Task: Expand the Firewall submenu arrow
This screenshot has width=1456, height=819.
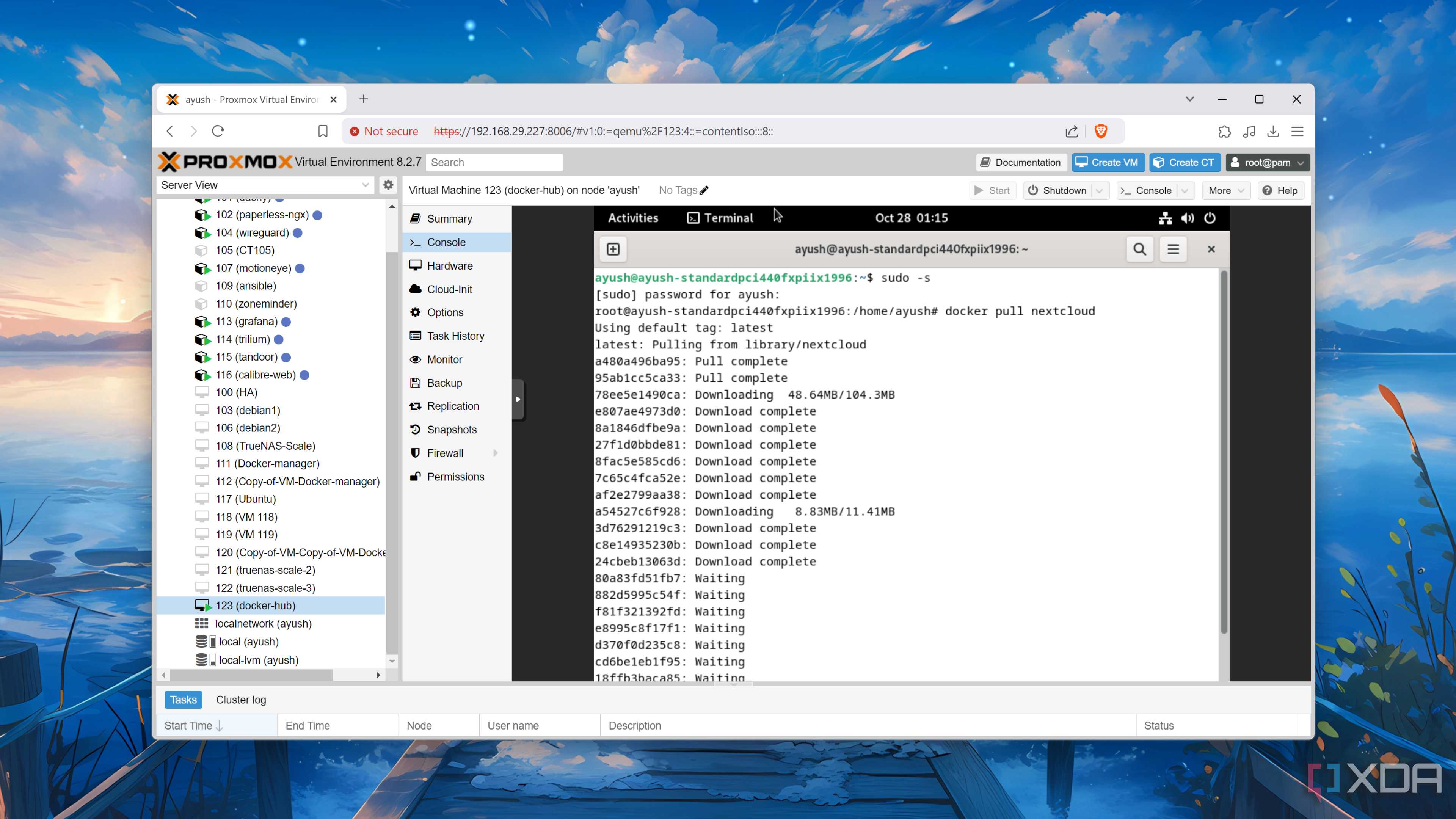Action: (496, 453)
